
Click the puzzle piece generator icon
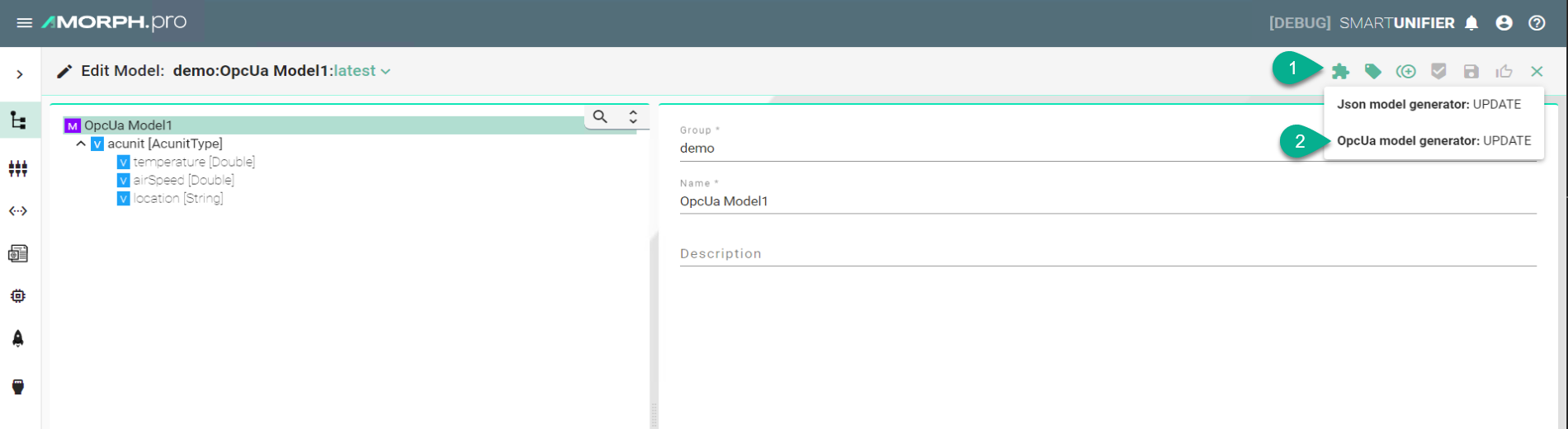coord(1340,72)
